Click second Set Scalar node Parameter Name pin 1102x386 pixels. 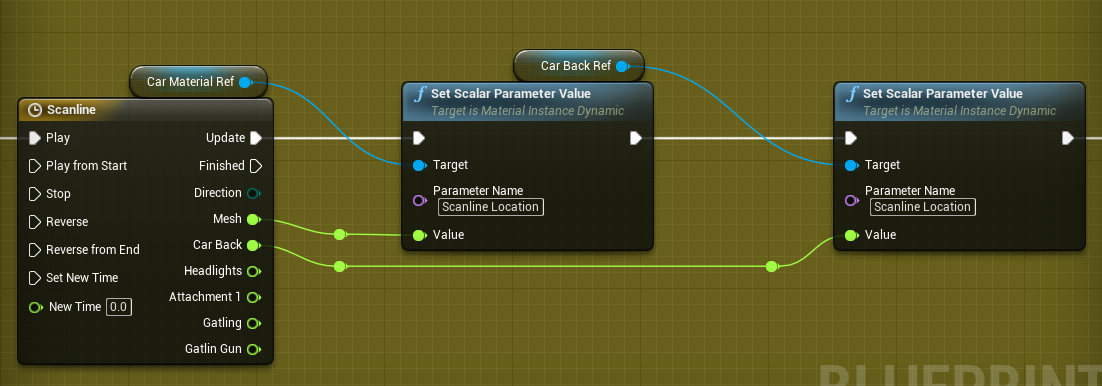(x=851, y=200)
